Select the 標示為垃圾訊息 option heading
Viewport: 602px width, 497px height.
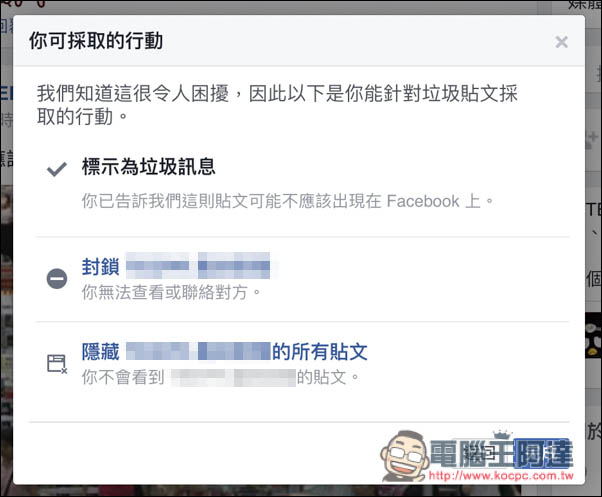(149, 167)
